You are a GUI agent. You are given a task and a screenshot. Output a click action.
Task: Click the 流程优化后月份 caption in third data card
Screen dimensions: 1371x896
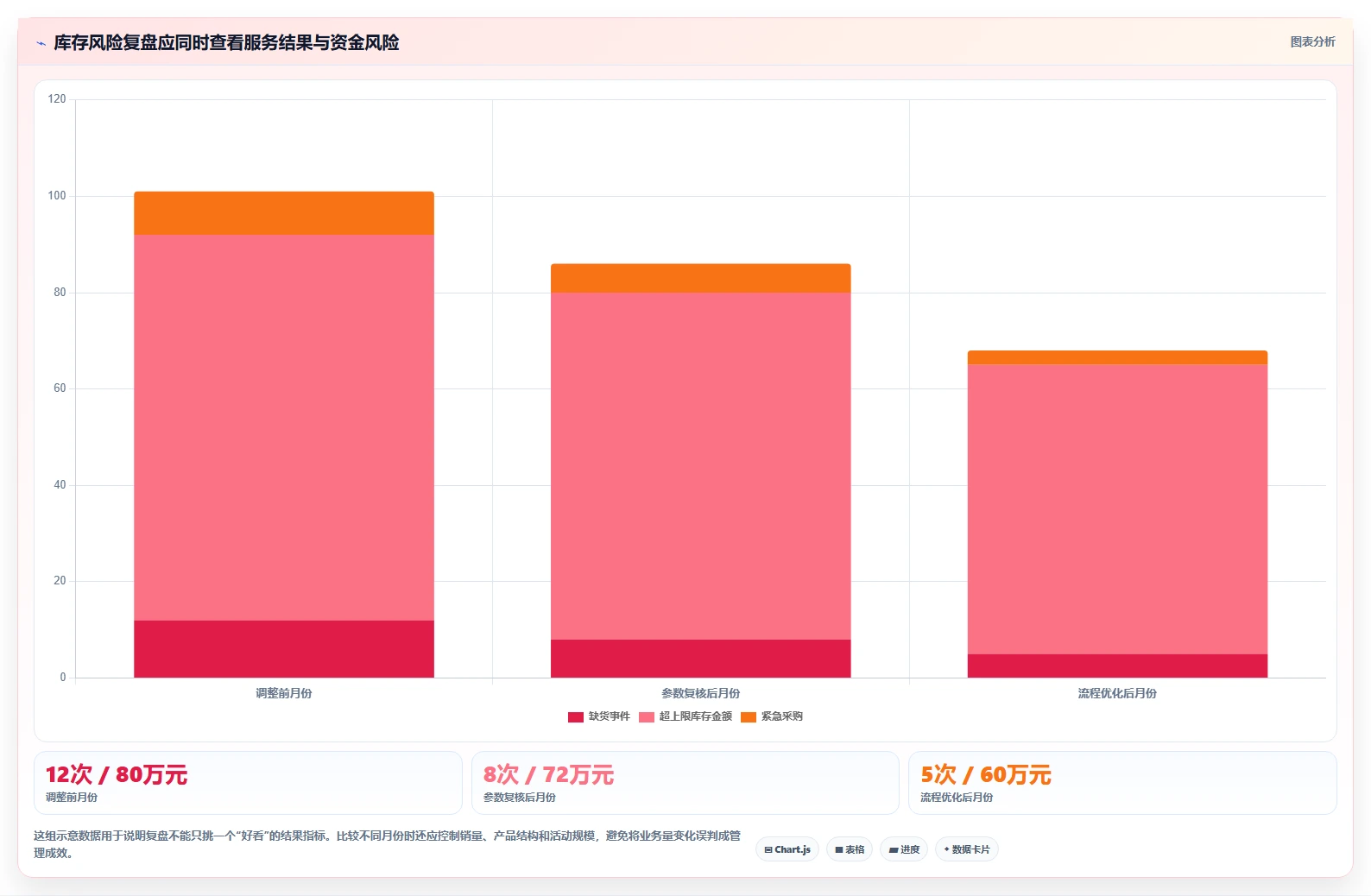pyautogui.click(x=957, y=798)
